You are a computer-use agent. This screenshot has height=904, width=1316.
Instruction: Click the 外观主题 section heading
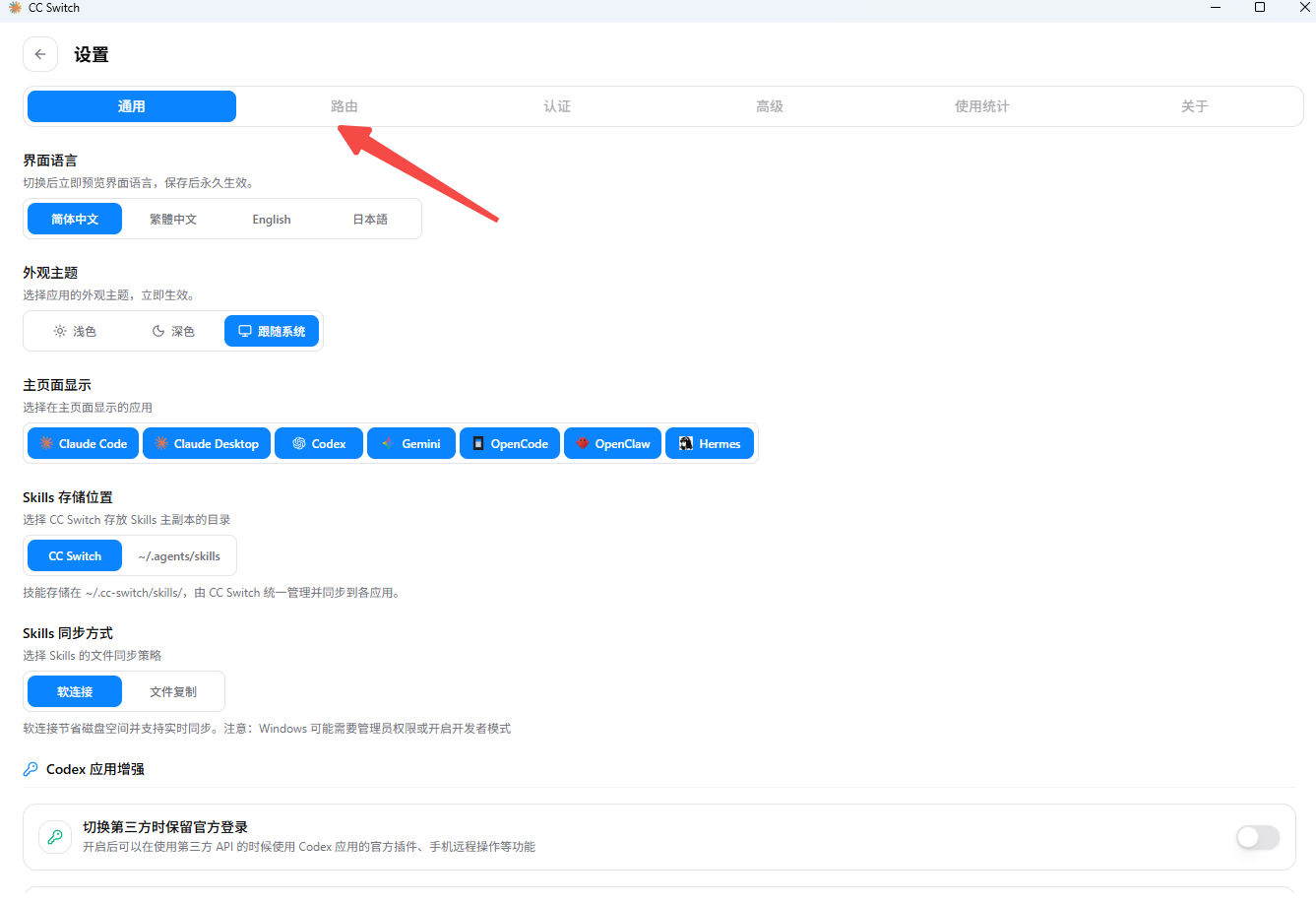(x=50, y=273)
